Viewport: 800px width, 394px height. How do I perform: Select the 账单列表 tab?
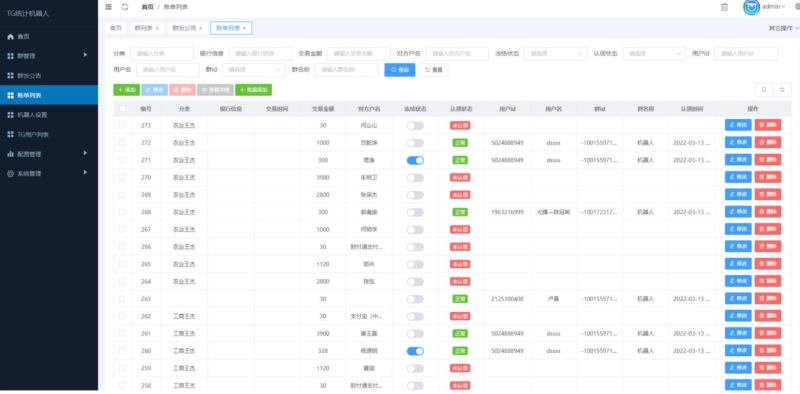tap(231, 28)
